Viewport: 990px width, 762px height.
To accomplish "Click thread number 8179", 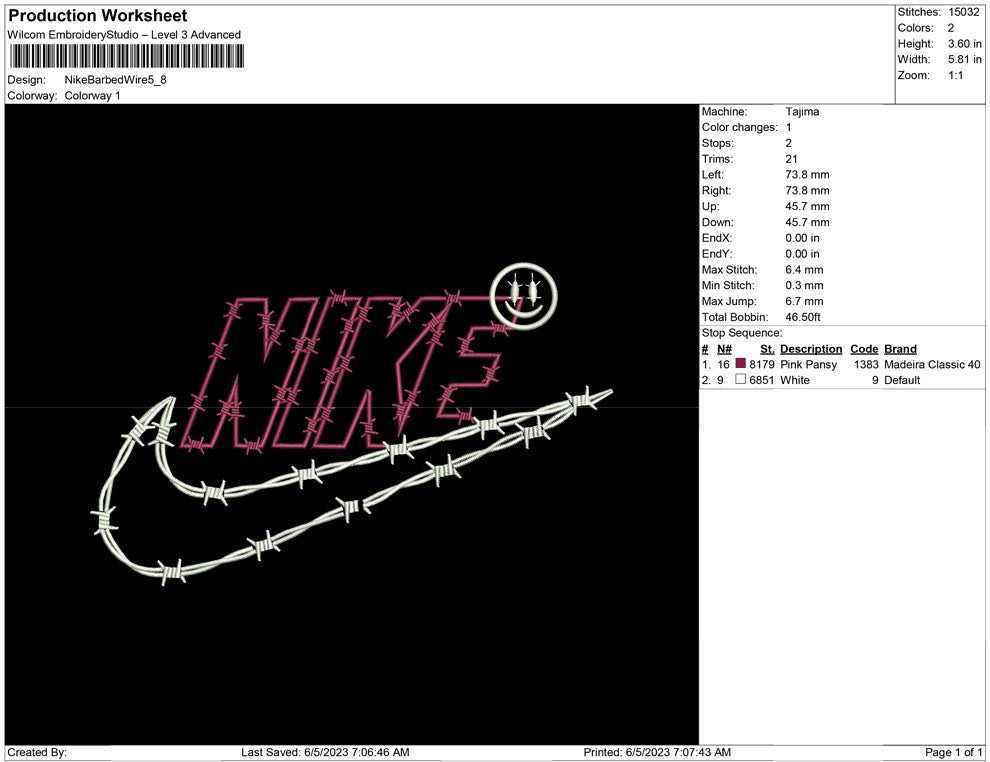I will (x=761, y=364).
